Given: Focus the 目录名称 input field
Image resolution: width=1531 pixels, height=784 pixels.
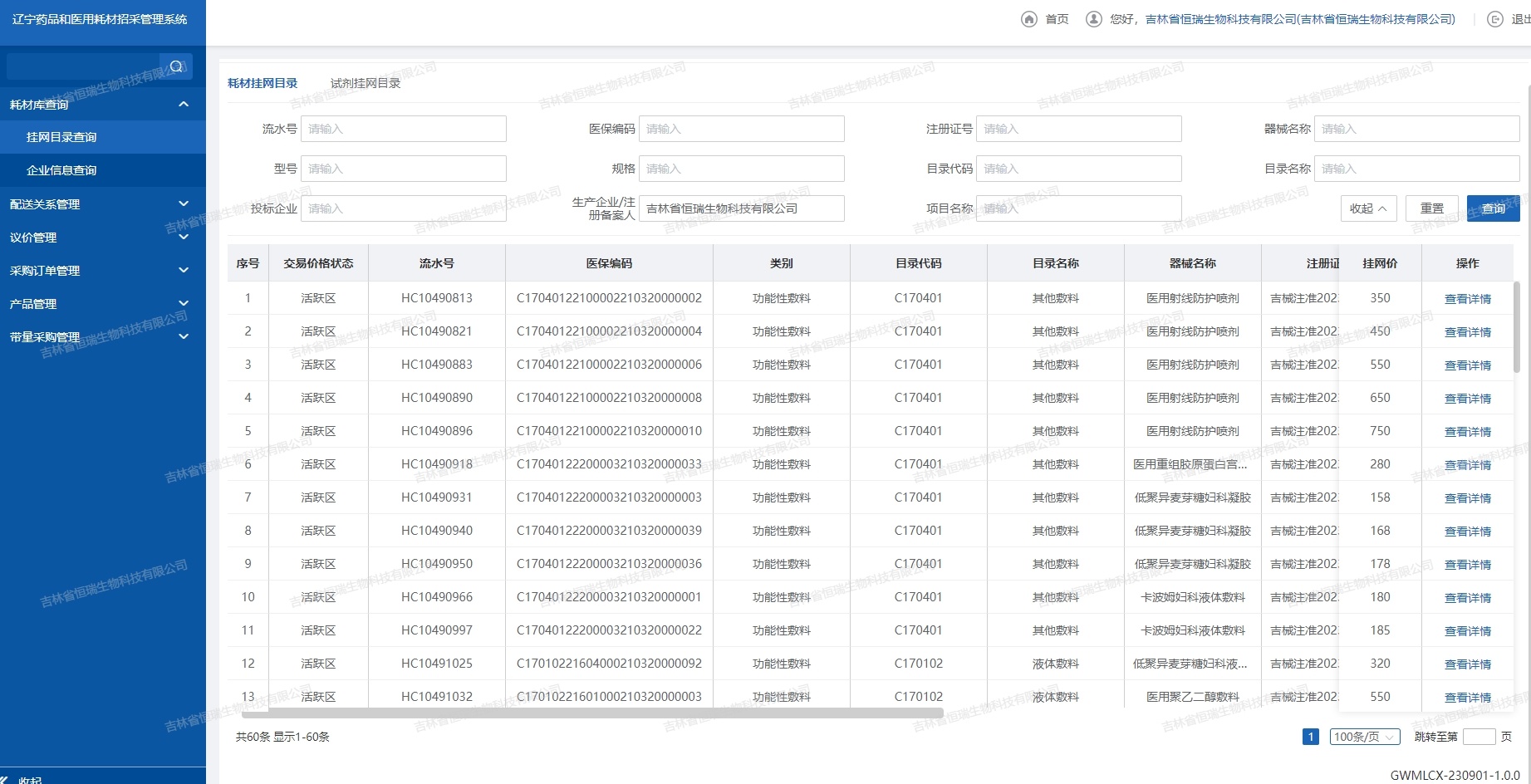Looking at the screenshot, I should [x=1416, y=169].
